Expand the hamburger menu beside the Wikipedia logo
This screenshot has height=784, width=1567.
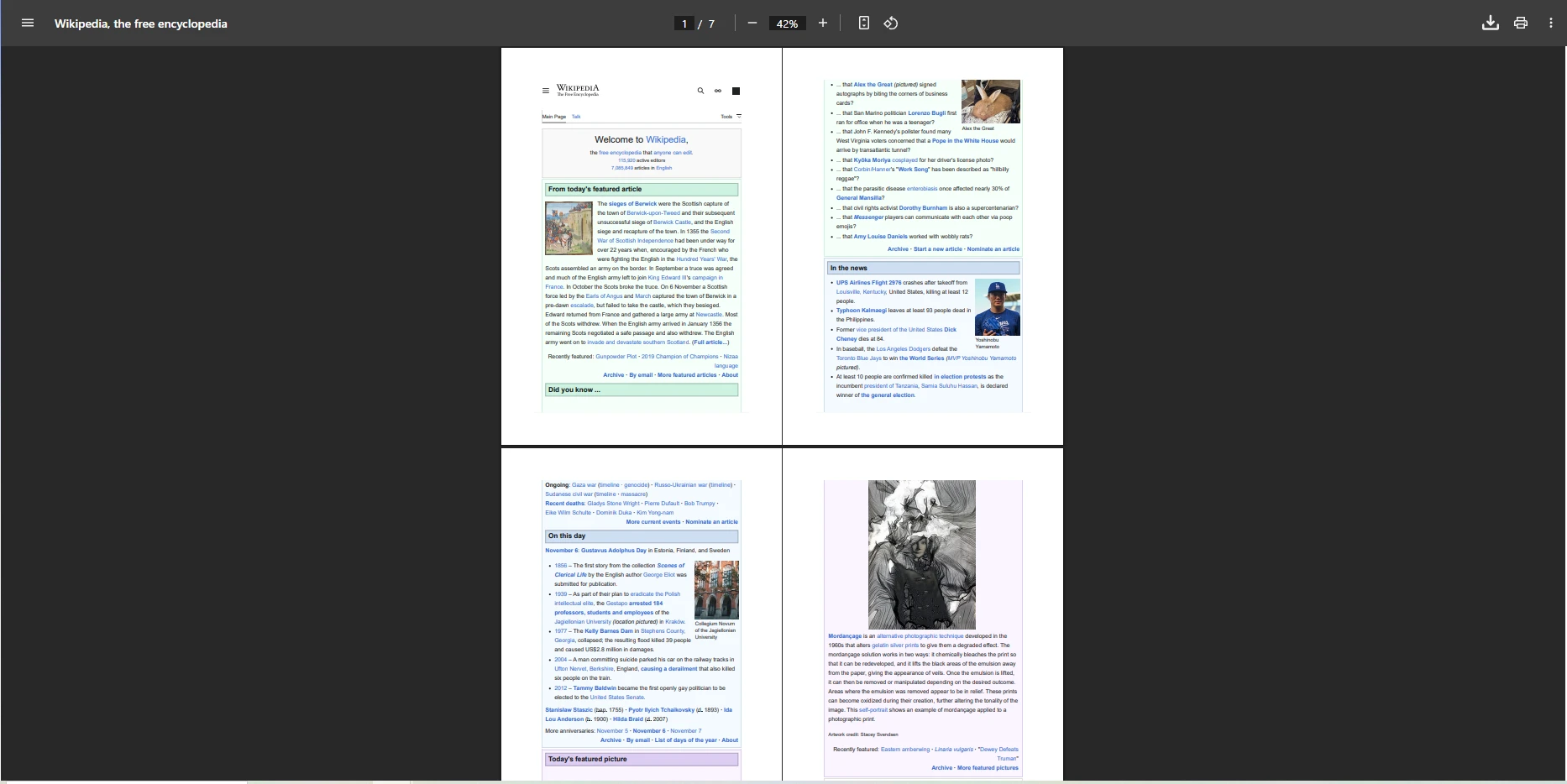[546, 91]
